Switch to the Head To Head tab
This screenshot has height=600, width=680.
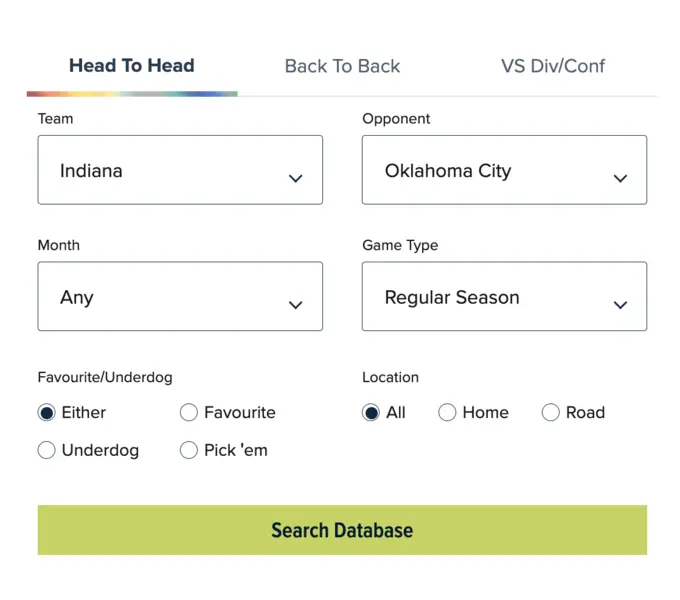[x=132, y=66]
